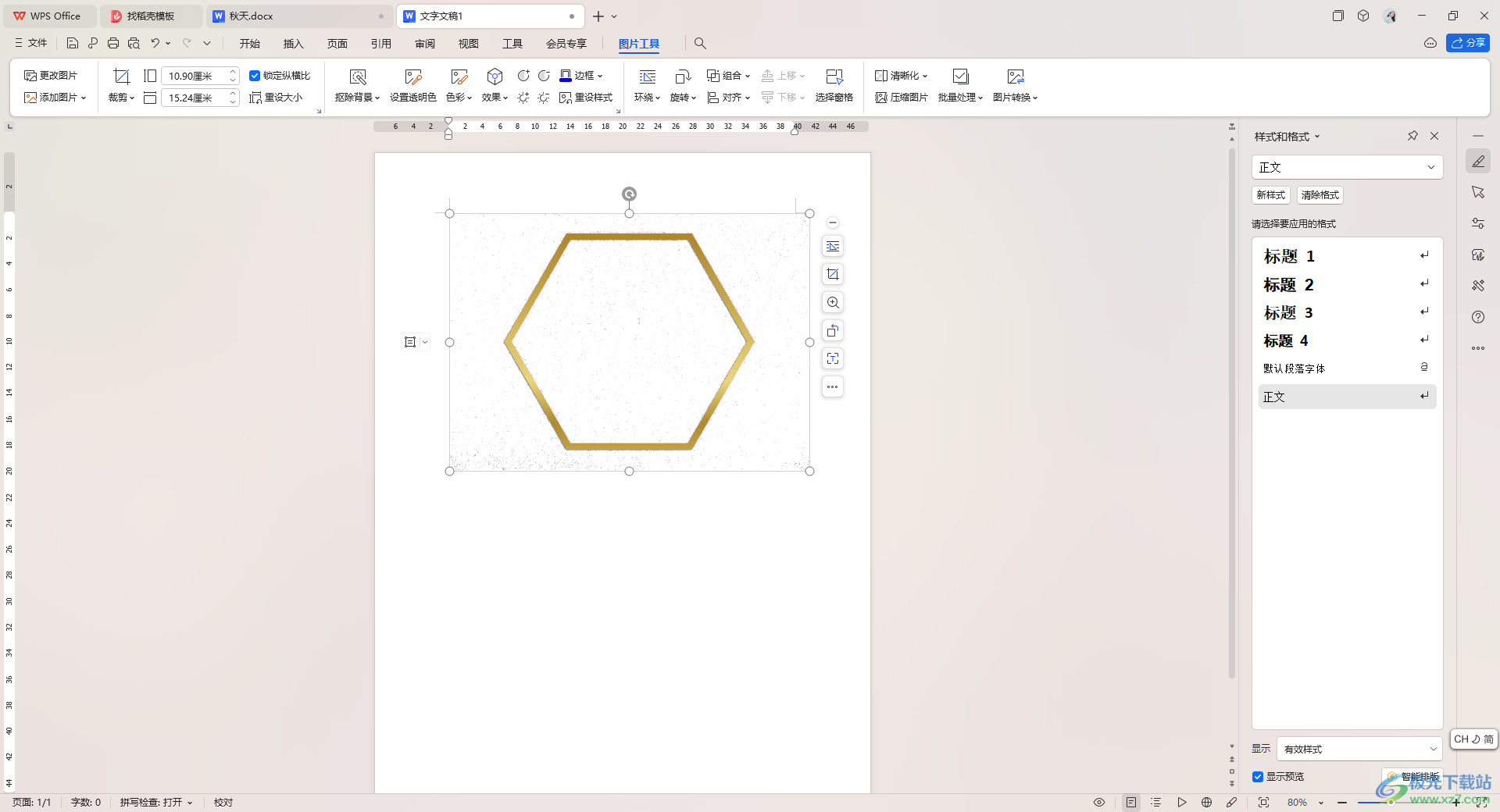1500x812 pixels.
Task: Click the decrease brightness icon
Action: [x=544, y=98]
